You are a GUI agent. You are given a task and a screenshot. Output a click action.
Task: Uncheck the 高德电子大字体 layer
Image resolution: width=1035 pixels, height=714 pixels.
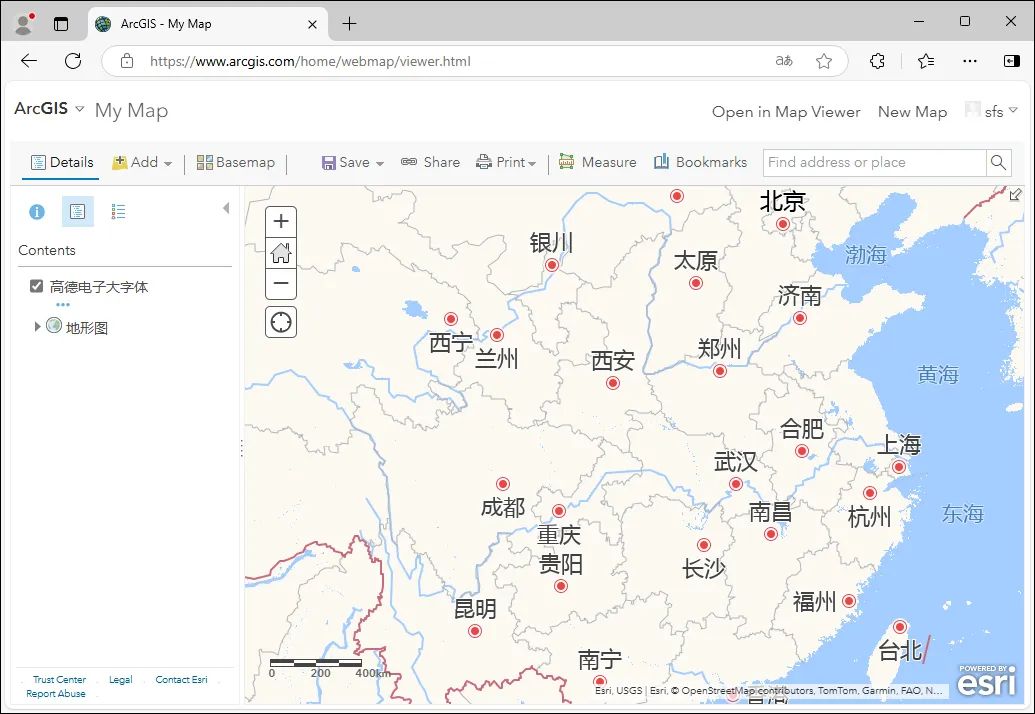(x=36, y=286)
